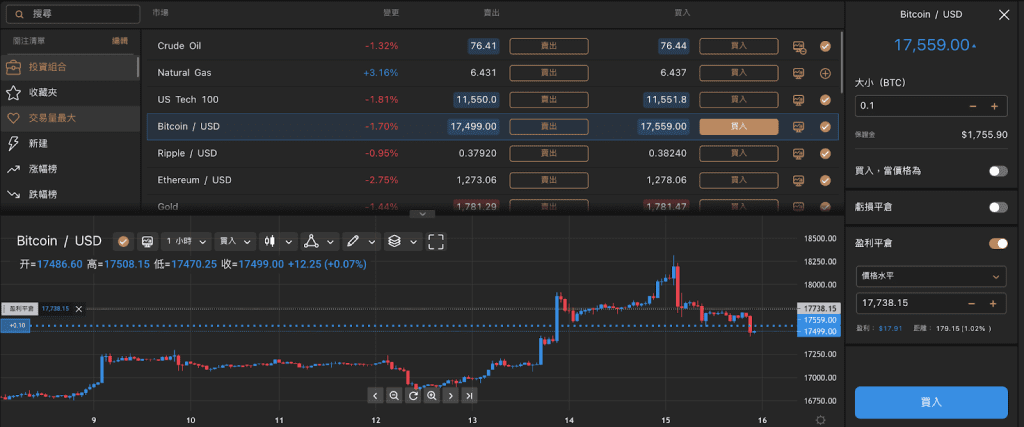Click the chart zoom-in magnifier icon

[x=431, y=395]
